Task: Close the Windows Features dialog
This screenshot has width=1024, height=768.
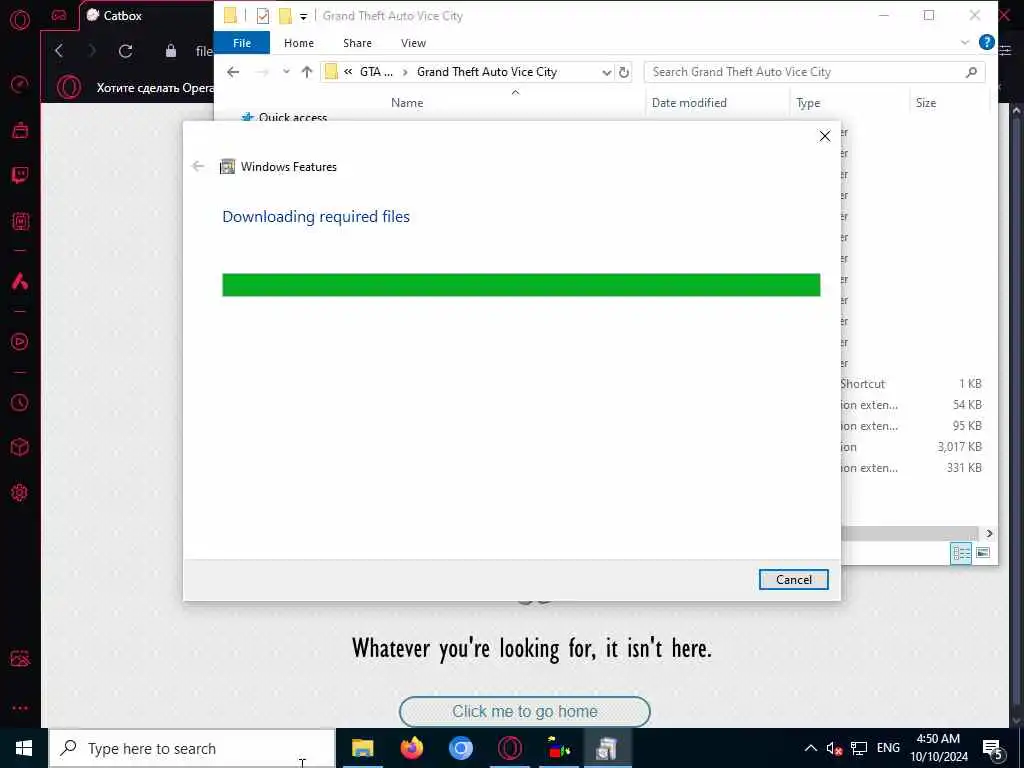Action: (825, 136)
